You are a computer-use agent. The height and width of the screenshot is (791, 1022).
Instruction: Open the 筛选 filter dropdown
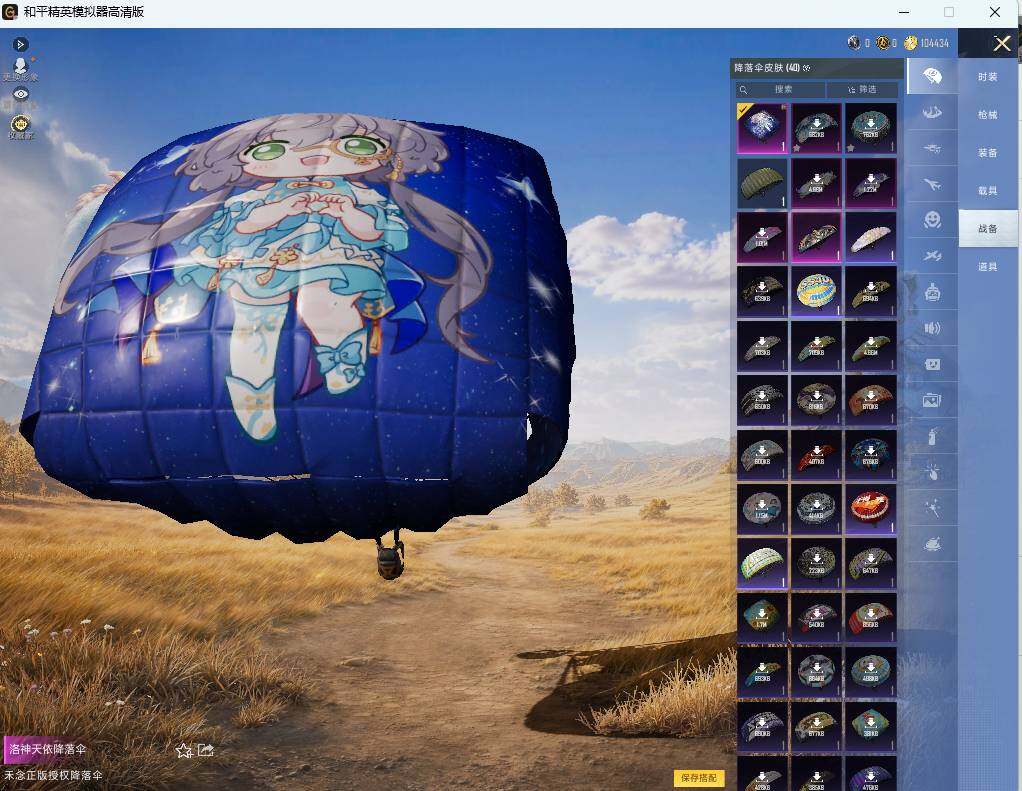click(x=862, y=89)
